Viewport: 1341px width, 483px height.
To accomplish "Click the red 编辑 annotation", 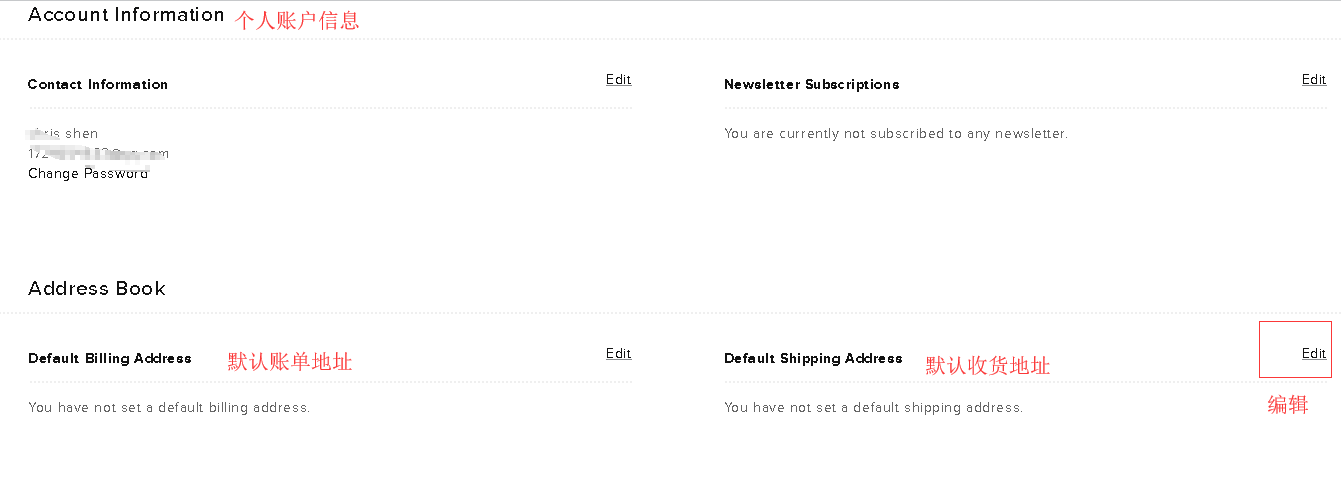I will click(x=1288, y=405).
